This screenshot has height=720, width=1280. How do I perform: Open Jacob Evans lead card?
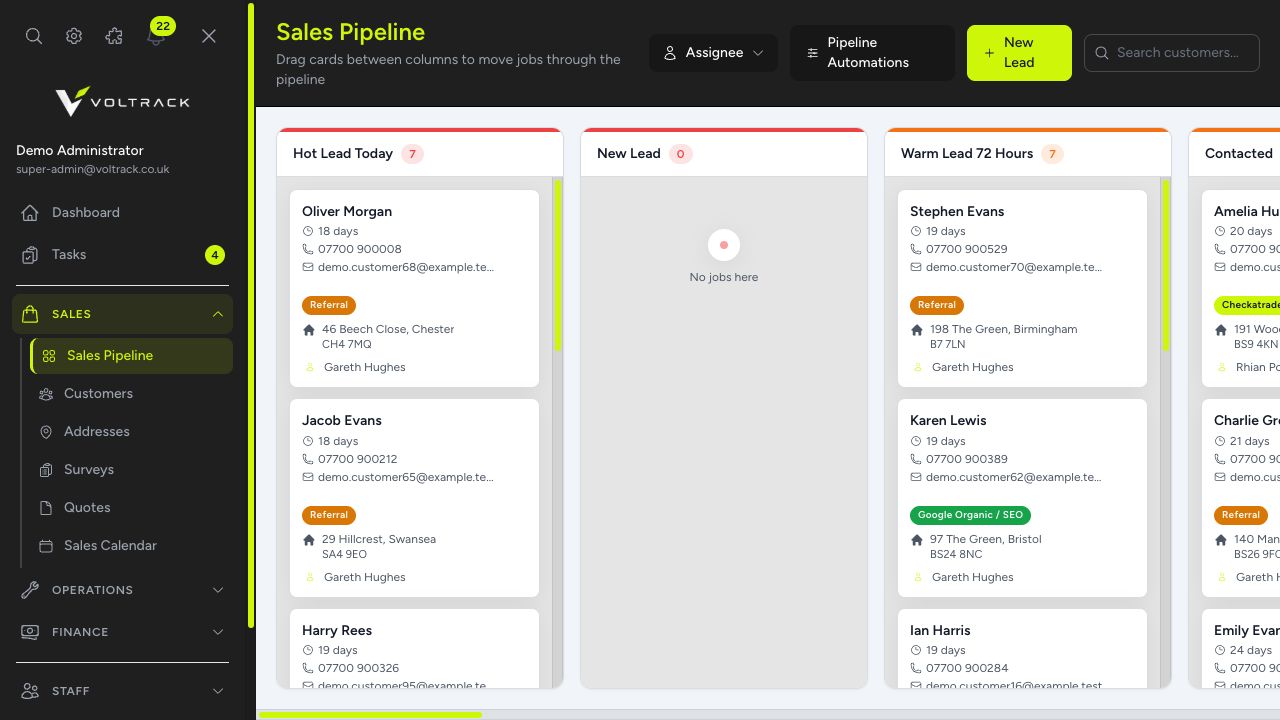coord(414,498)
